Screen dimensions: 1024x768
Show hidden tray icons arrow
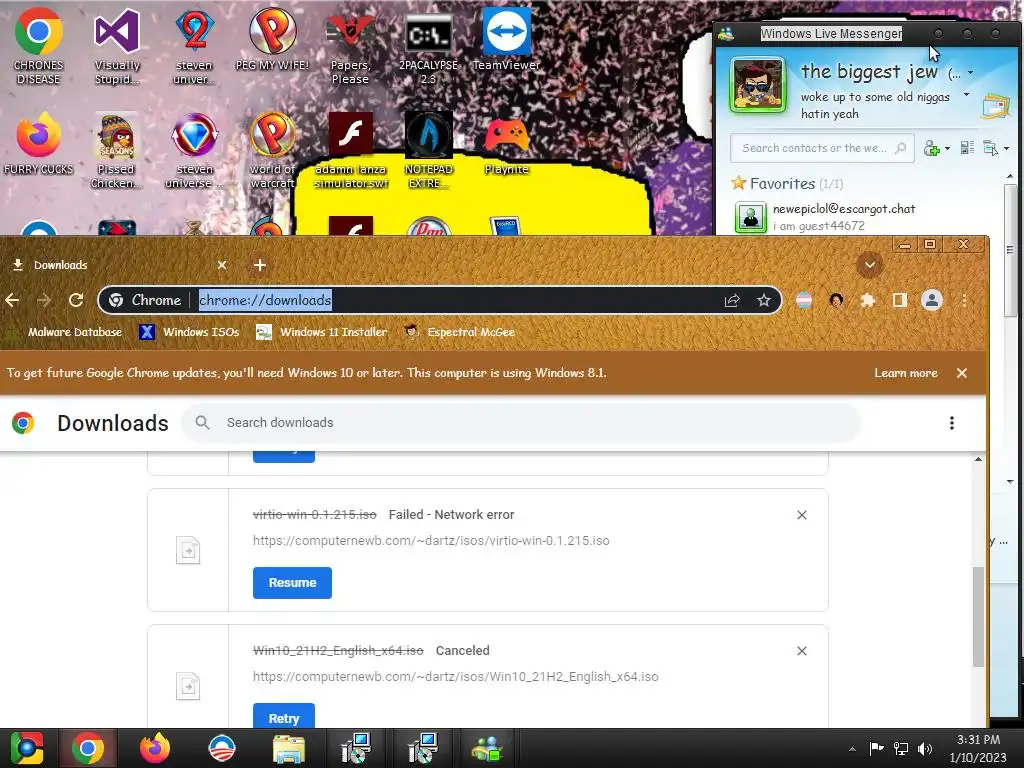(x=852, y=749)
